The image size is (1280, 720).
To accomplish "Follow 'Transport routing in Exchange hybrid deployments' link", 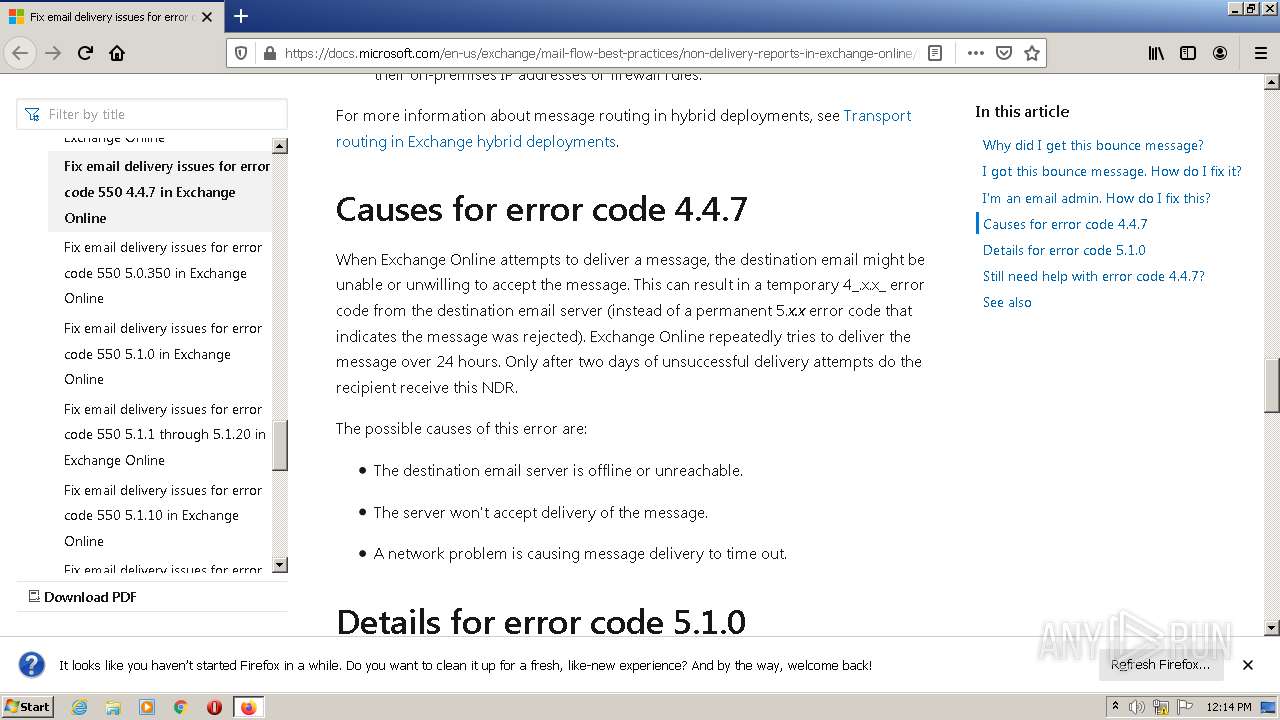I will pos(623,128).
